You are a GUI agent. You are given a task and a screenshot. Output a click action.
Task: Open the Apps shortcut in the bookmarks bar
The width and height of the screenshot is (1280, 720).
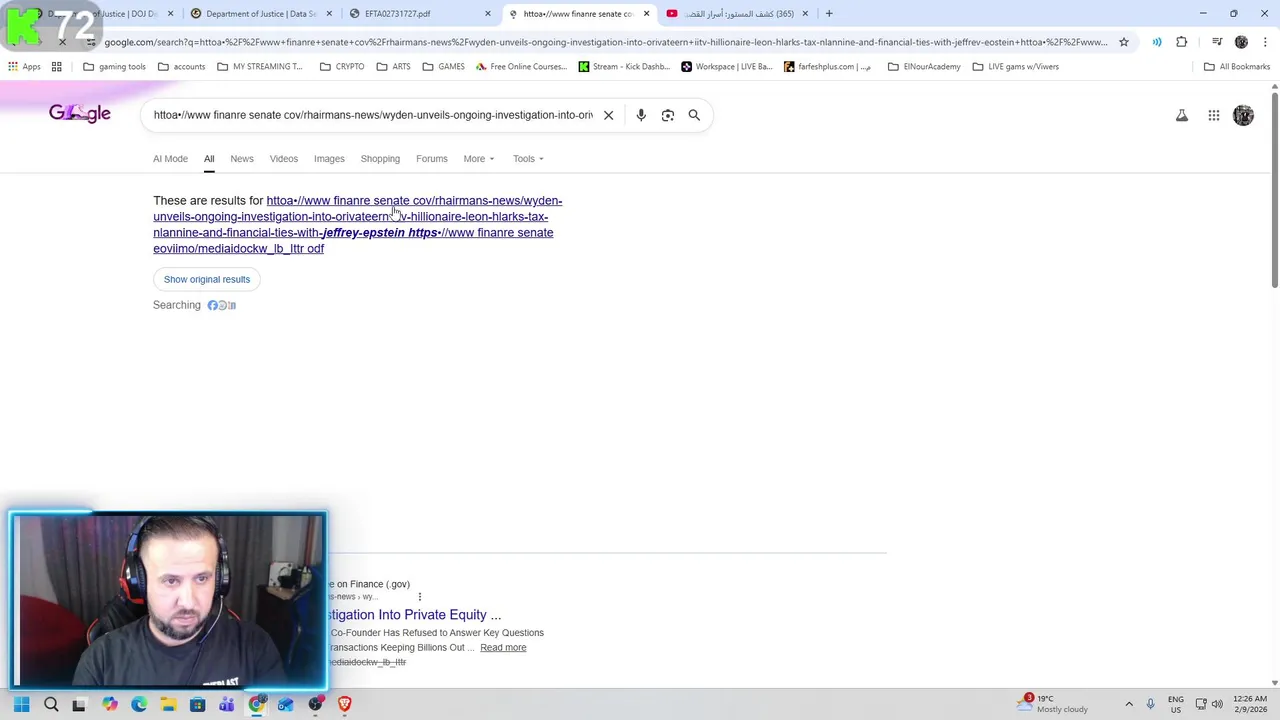[24, 67]
